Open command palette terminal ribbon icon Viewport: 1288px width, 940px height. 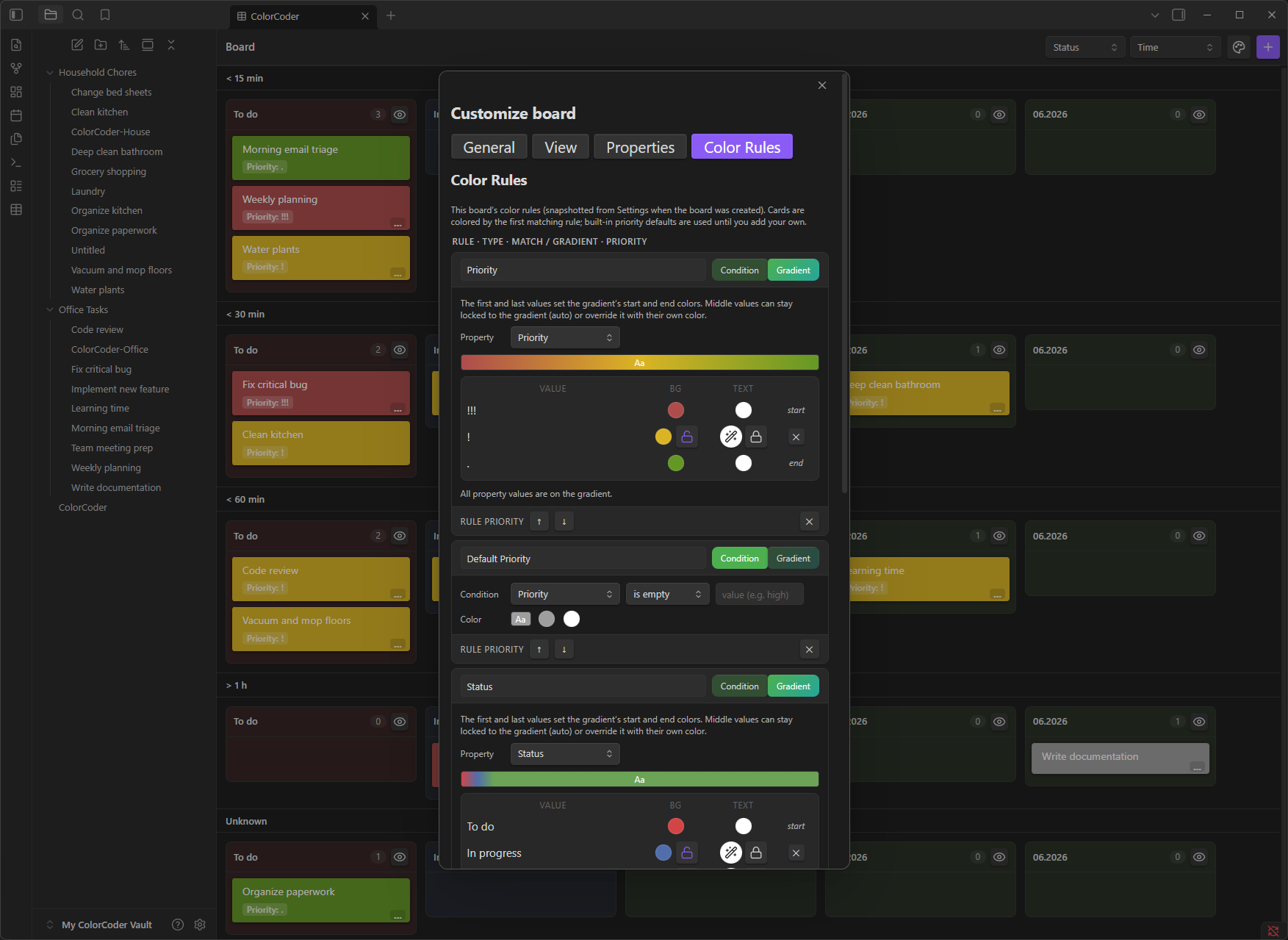click(16, 162)
